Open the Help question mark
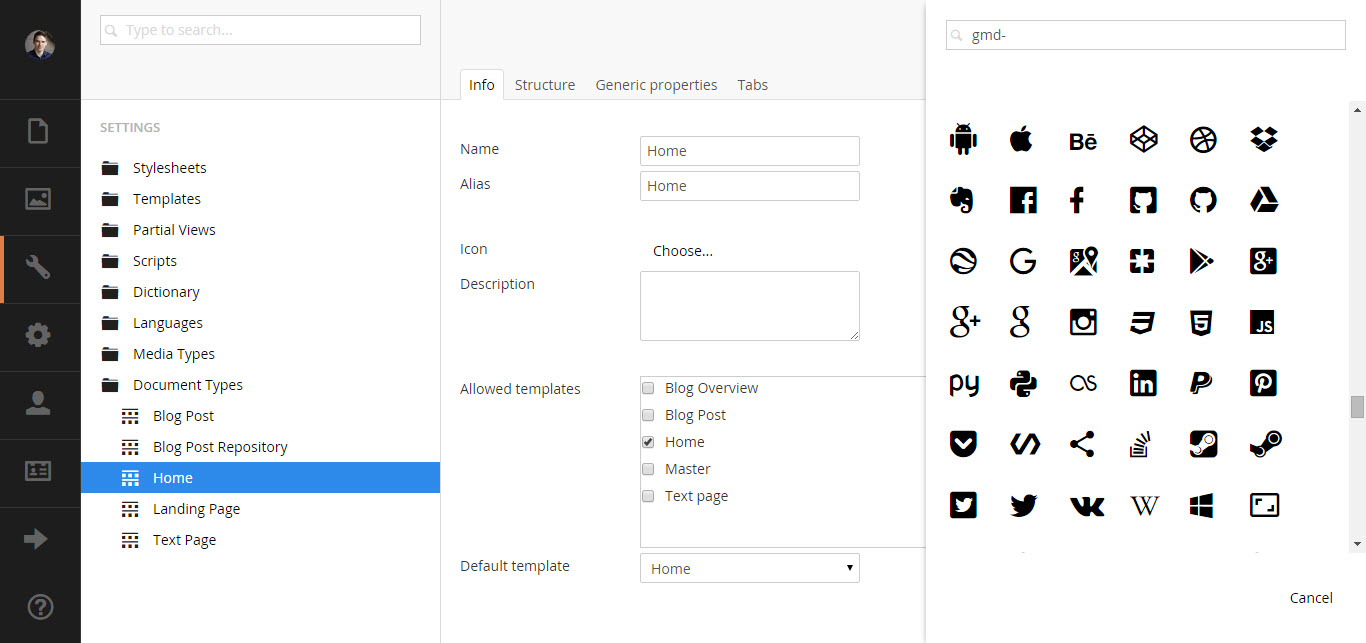 click(39, 606)
